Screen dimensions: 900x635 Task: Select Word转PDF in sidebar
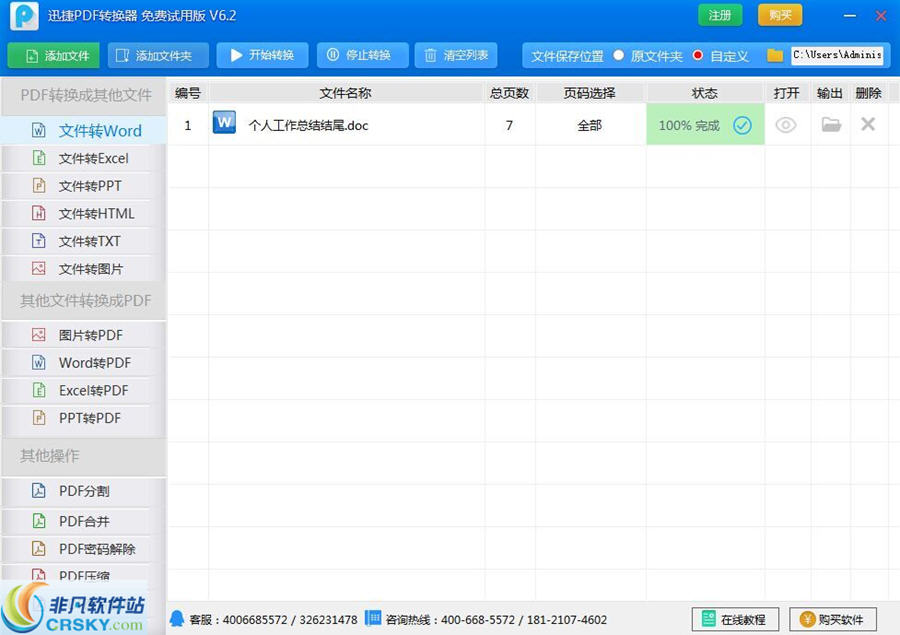click(x=84, y=363)
